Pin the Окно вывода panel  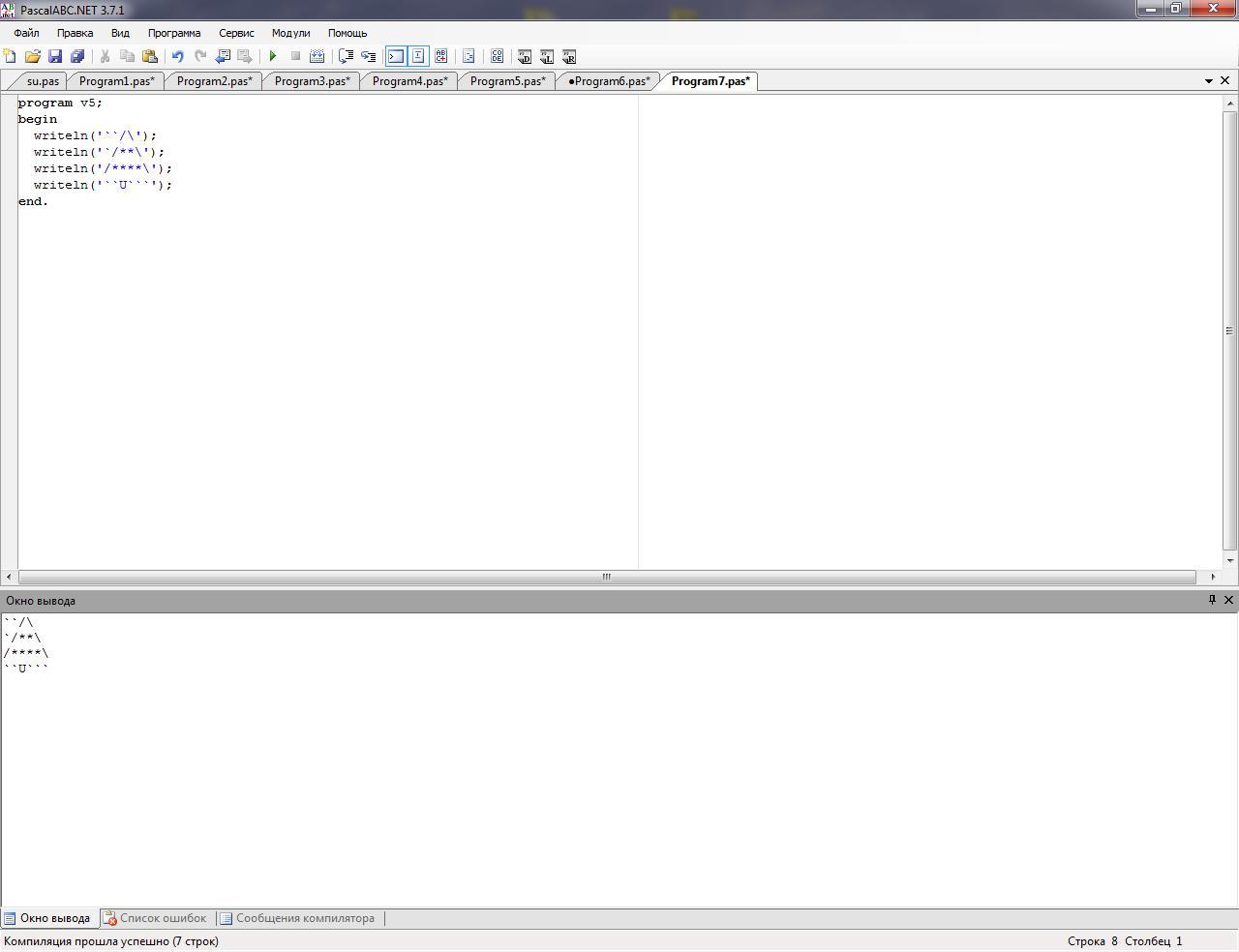pyautogui.click(x=1212, y=600)
